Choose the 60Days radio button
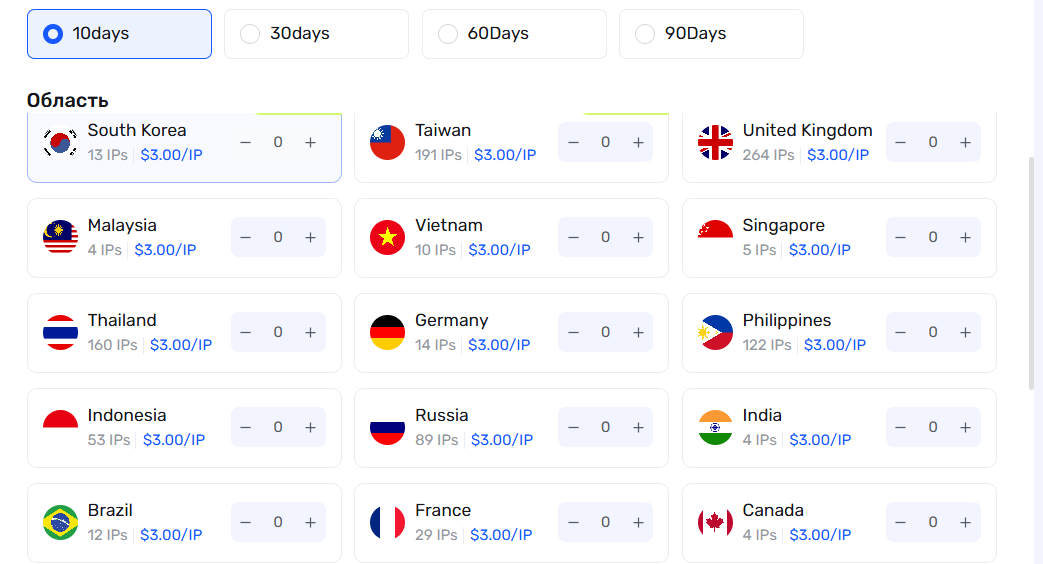This screenshot has height=564, width=1043. (448, 34)
